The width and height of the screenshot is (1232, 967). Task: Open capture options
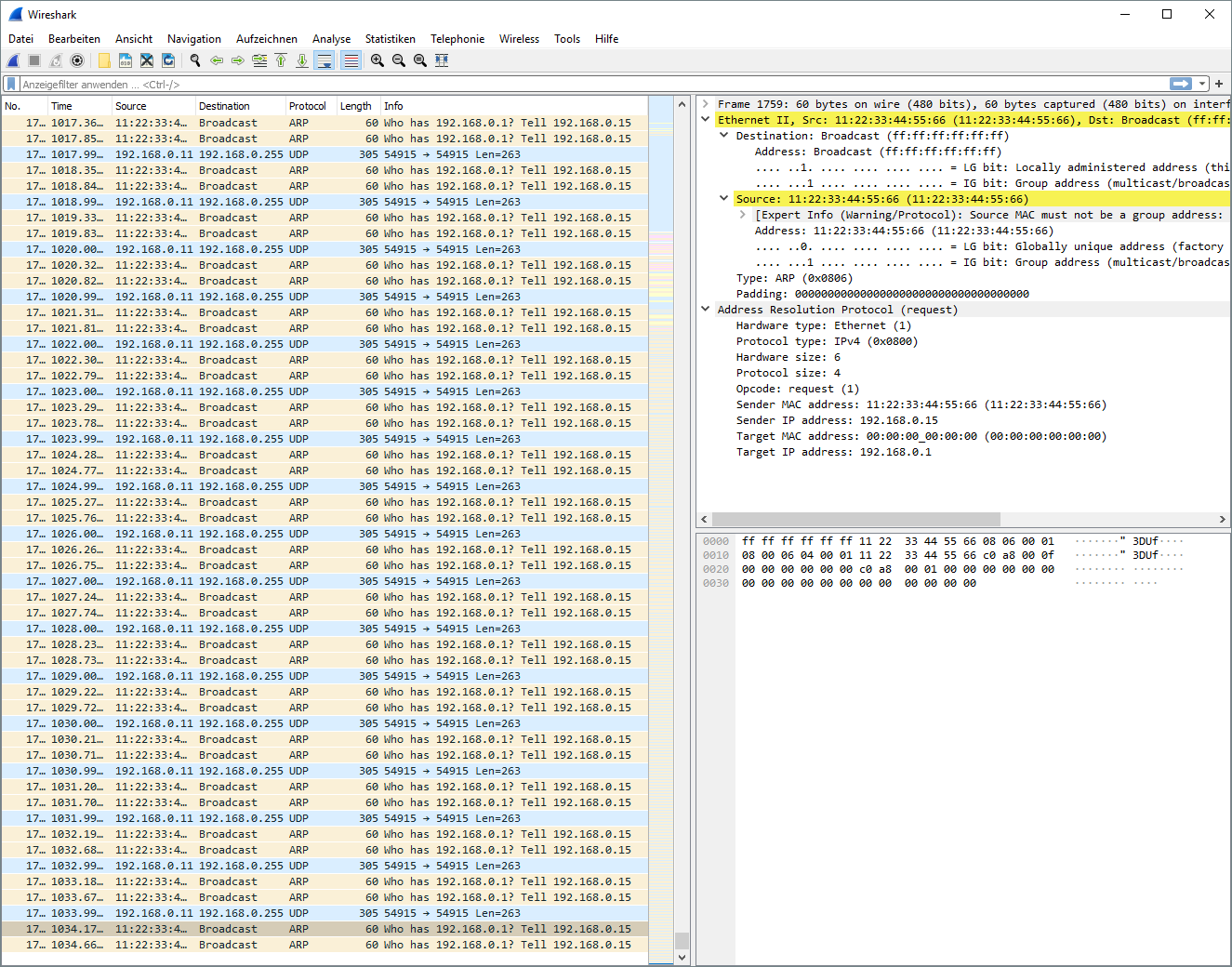(77, 60)
